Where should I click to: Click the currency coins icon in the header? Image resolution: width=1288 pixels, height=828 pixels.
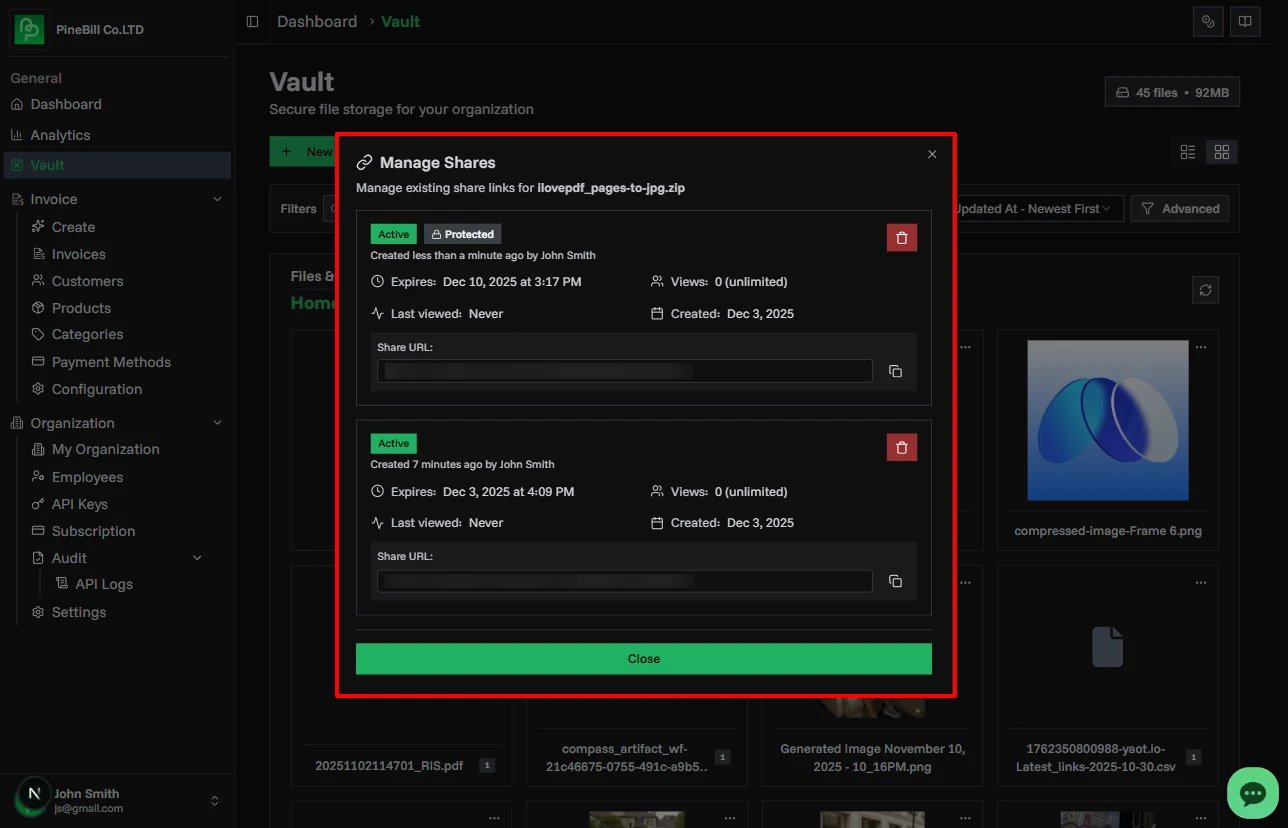(1208, 20)
